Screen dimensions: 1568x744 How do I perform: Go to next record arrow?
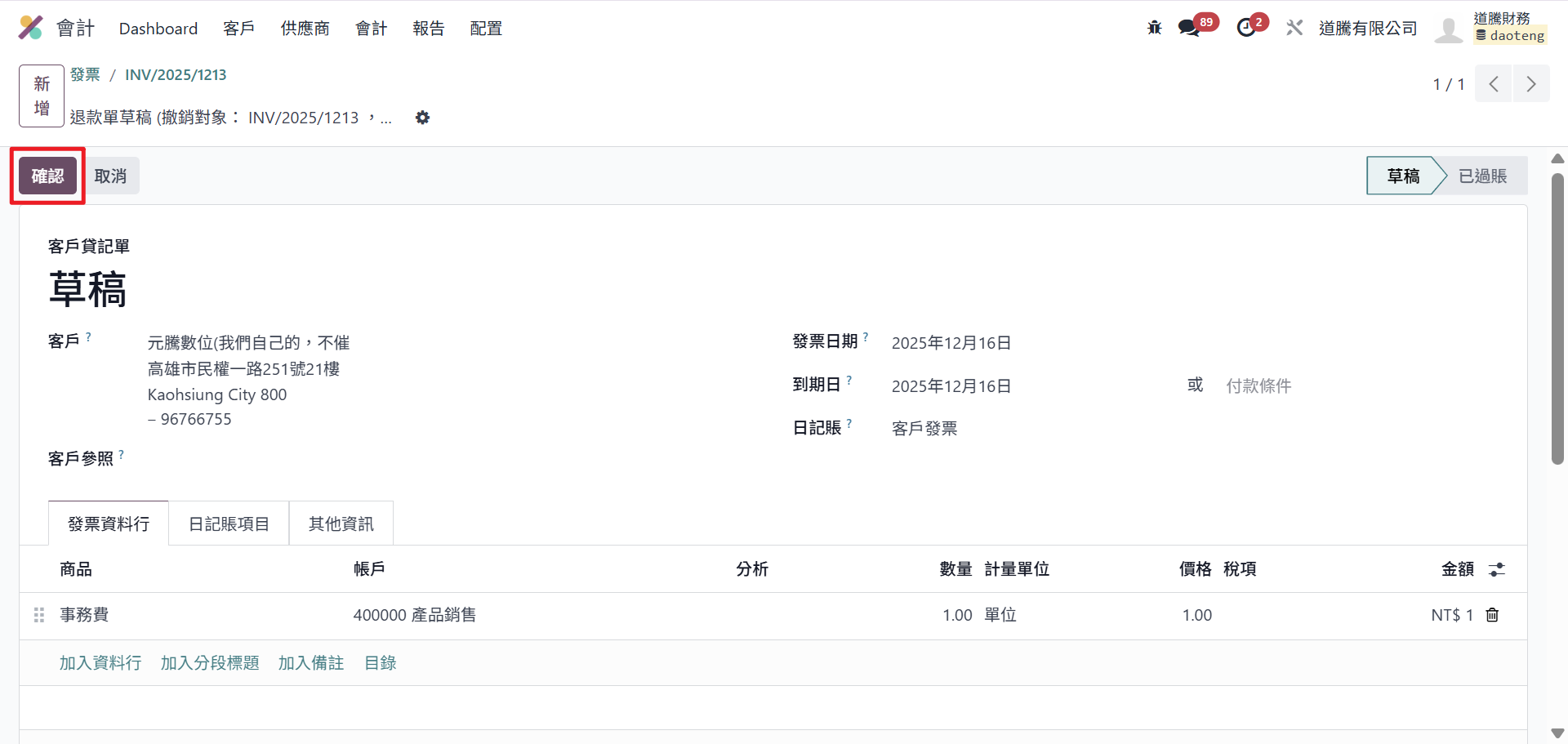pyautogui.click(x=1531, y=84)
